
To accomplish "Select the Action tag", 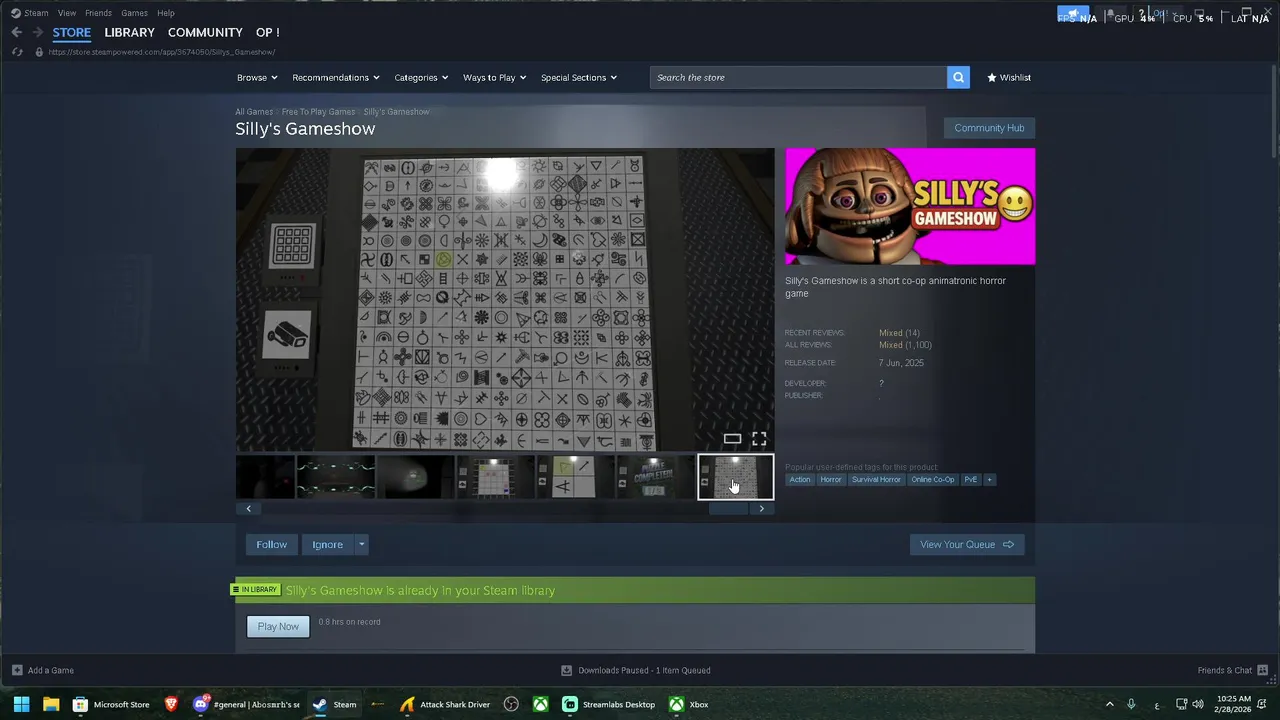I will coord(800,479).
